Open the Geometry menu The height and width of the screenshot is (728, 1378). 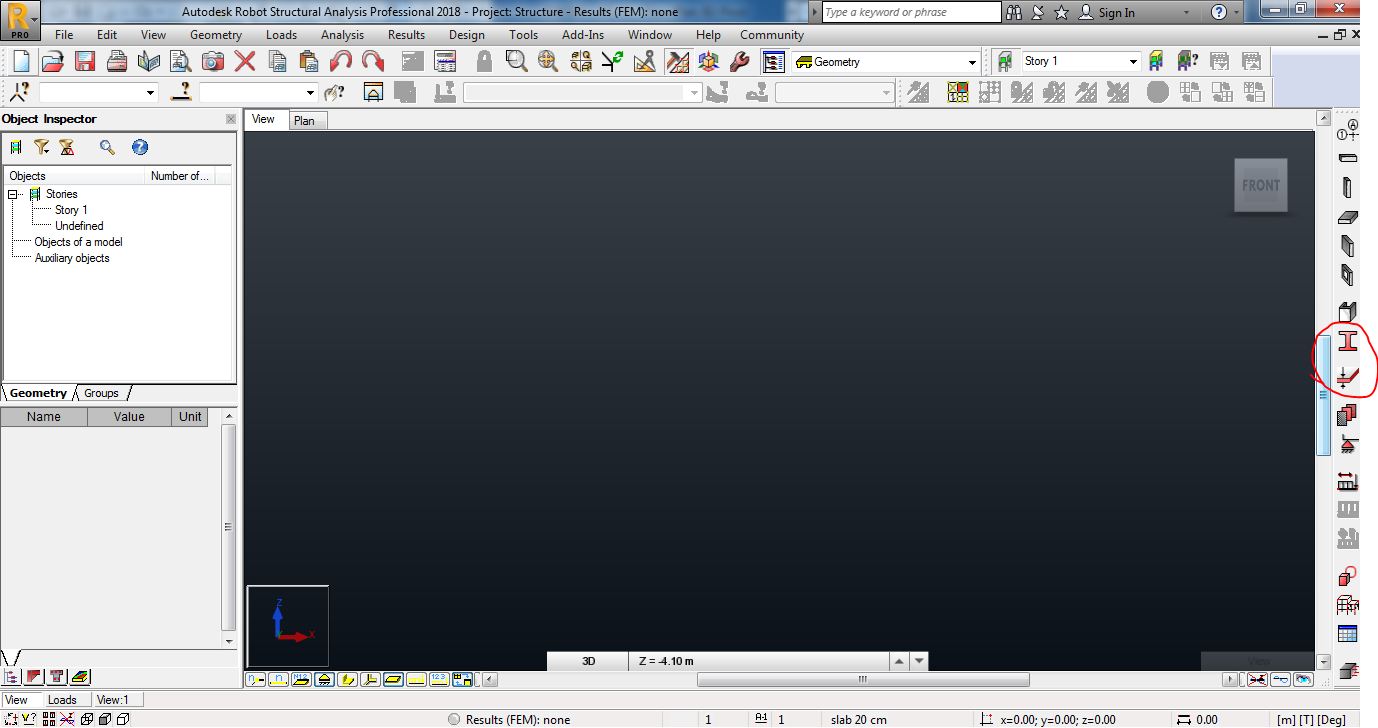[216, 35]
